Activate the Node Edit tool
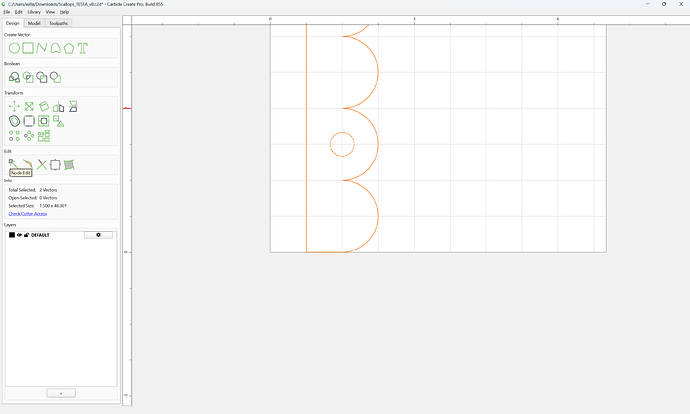Image resolution: width=690 pixels, height=414 pixels. click(x=14, y=165)
